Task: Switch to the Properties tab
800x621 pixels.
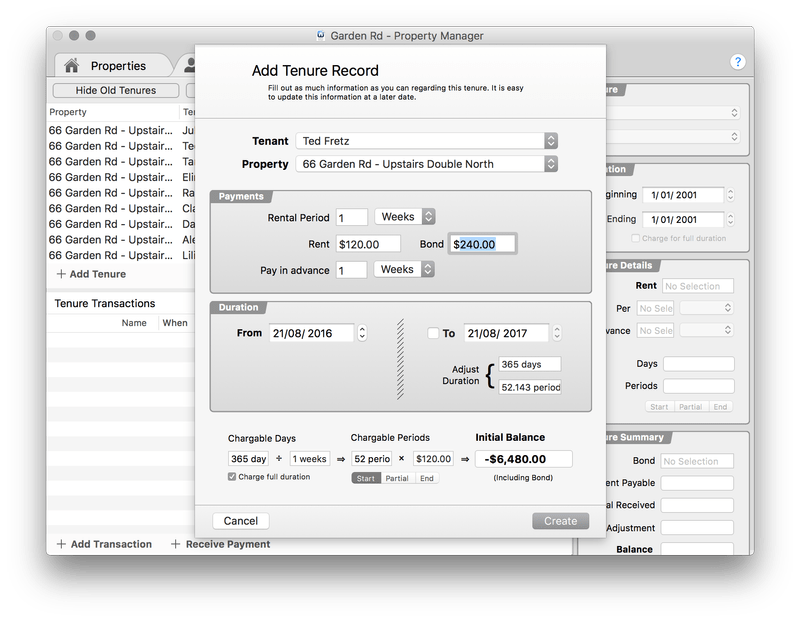Action: (113, 66)
